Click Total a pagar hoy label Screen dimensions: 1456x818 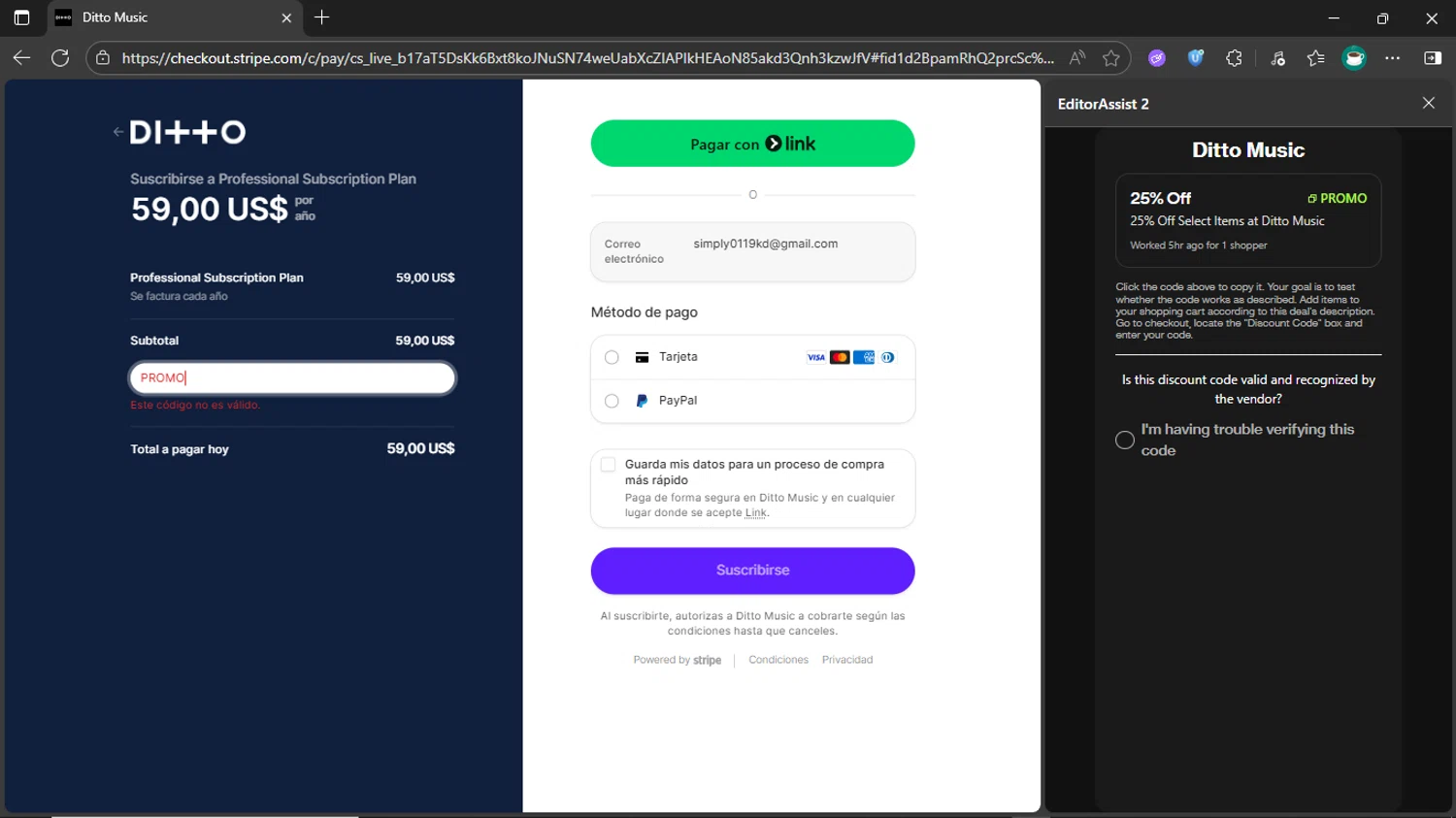pyautogui.click(x=180, y=449)
